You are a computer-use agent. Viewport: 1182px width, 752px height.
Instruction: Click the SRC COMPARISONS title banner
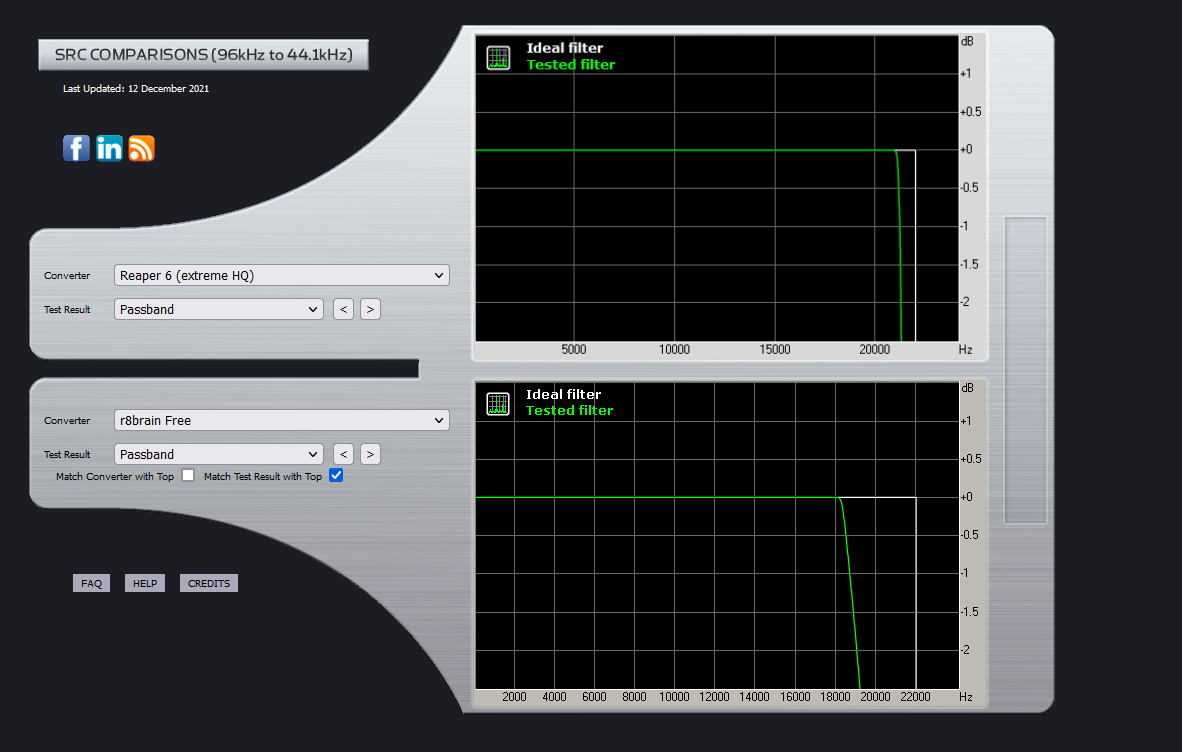[204, 55]
